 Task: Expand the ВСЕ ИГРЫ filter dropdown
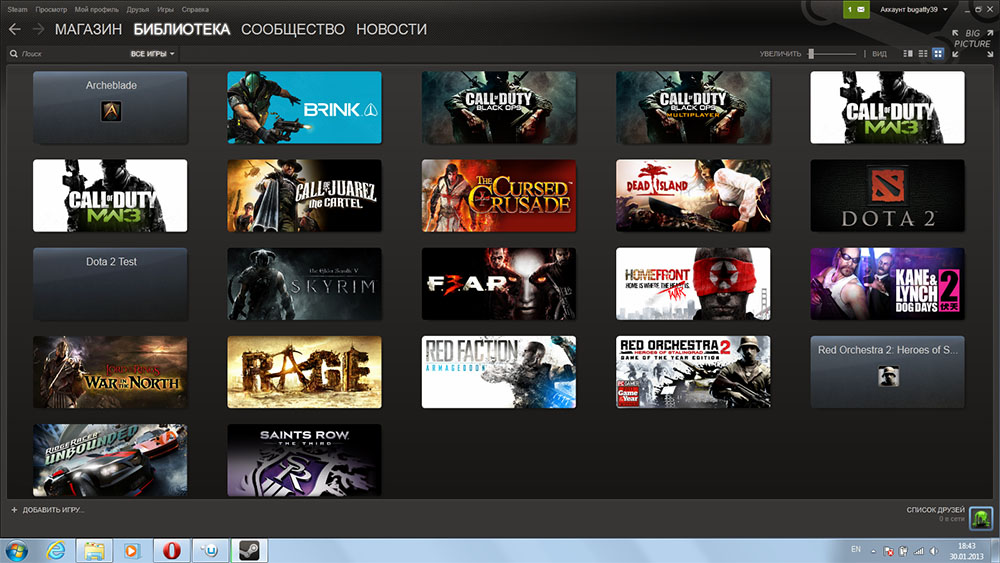152,53
